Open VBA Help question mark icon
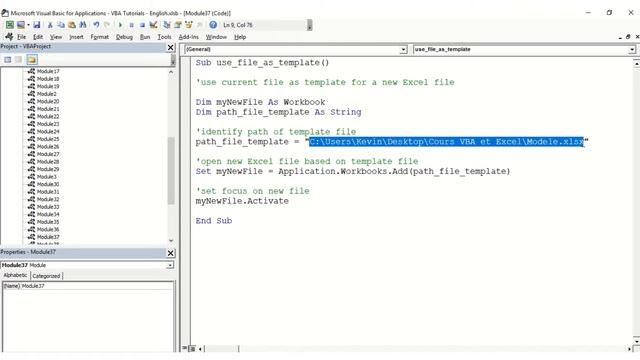 (x=213, y=25)
